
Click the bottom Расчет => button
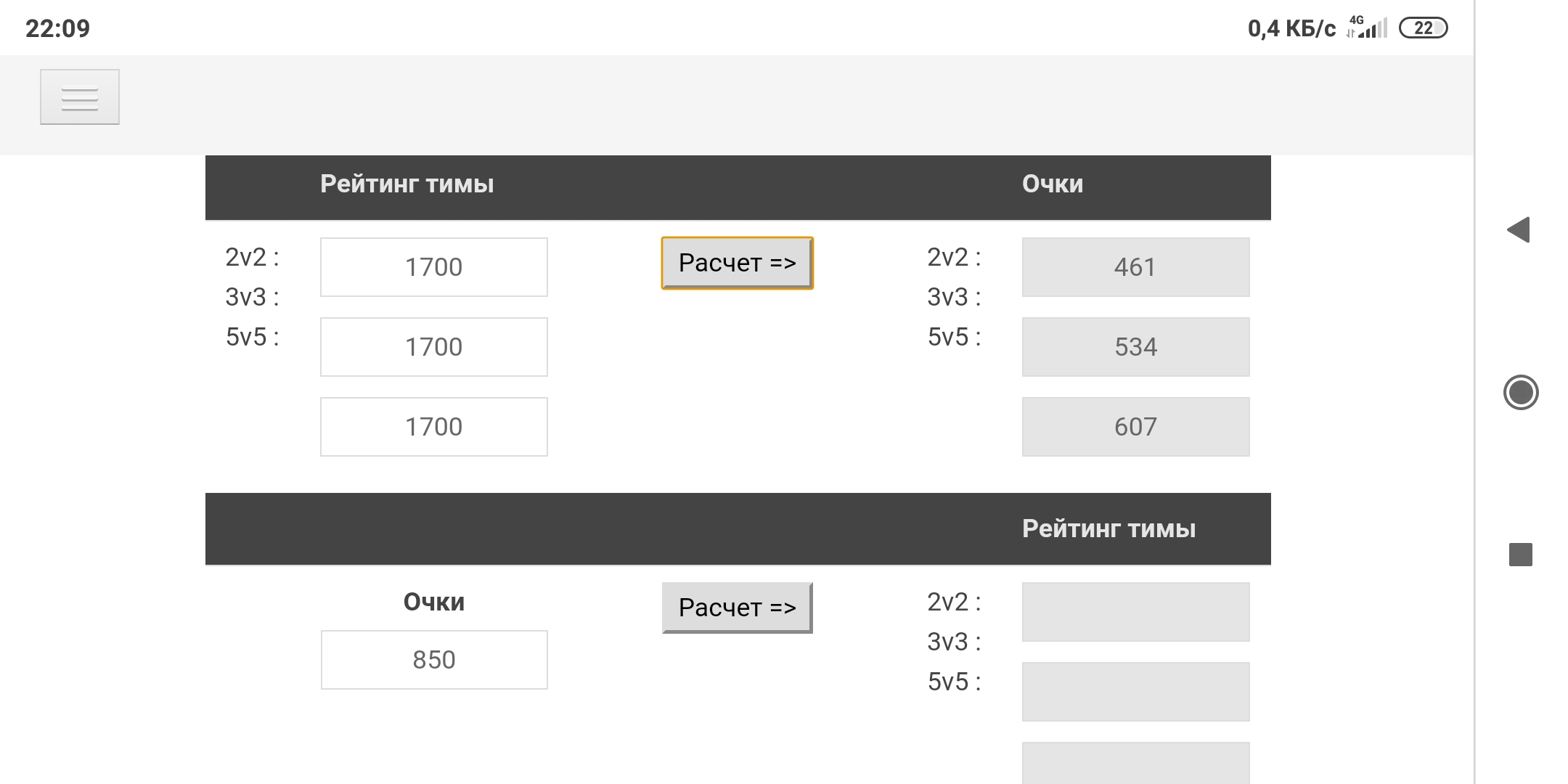[737, 608]
